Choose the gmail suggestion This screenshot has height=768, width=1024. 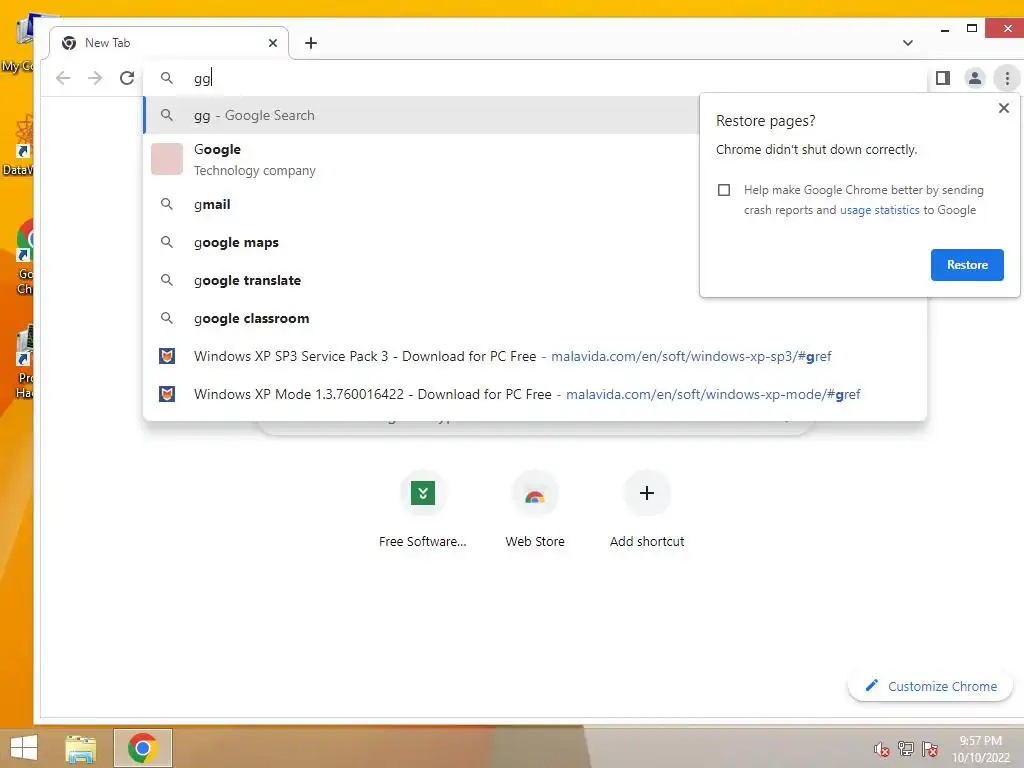coord(421,204)
